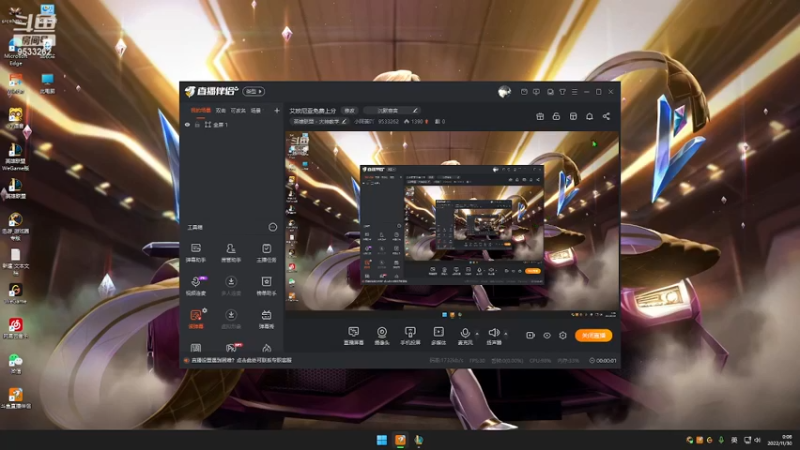
Task: Click the streaming companion taskbar icon
Action: (401, 440)
